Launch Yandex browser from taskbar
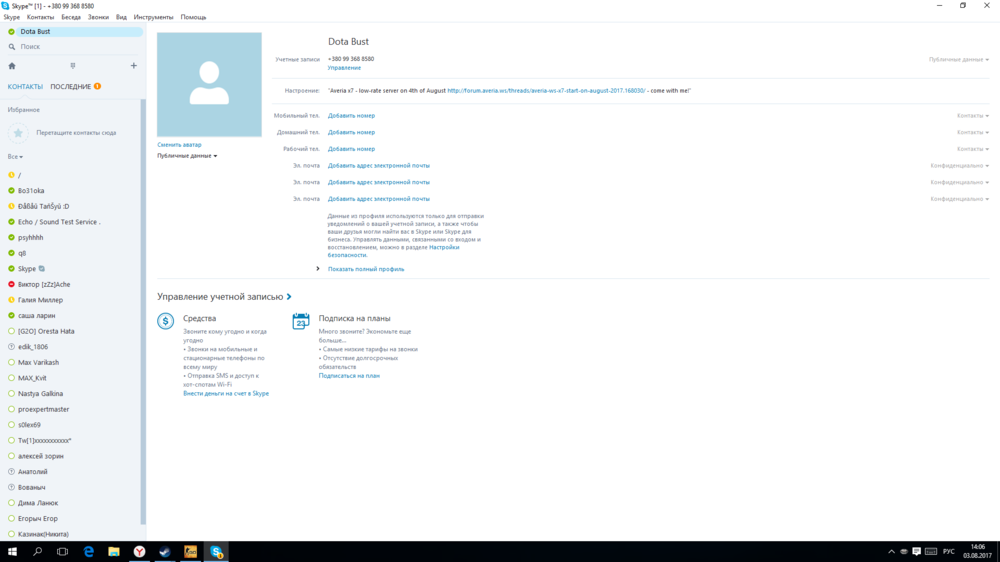 pos(140,551)
